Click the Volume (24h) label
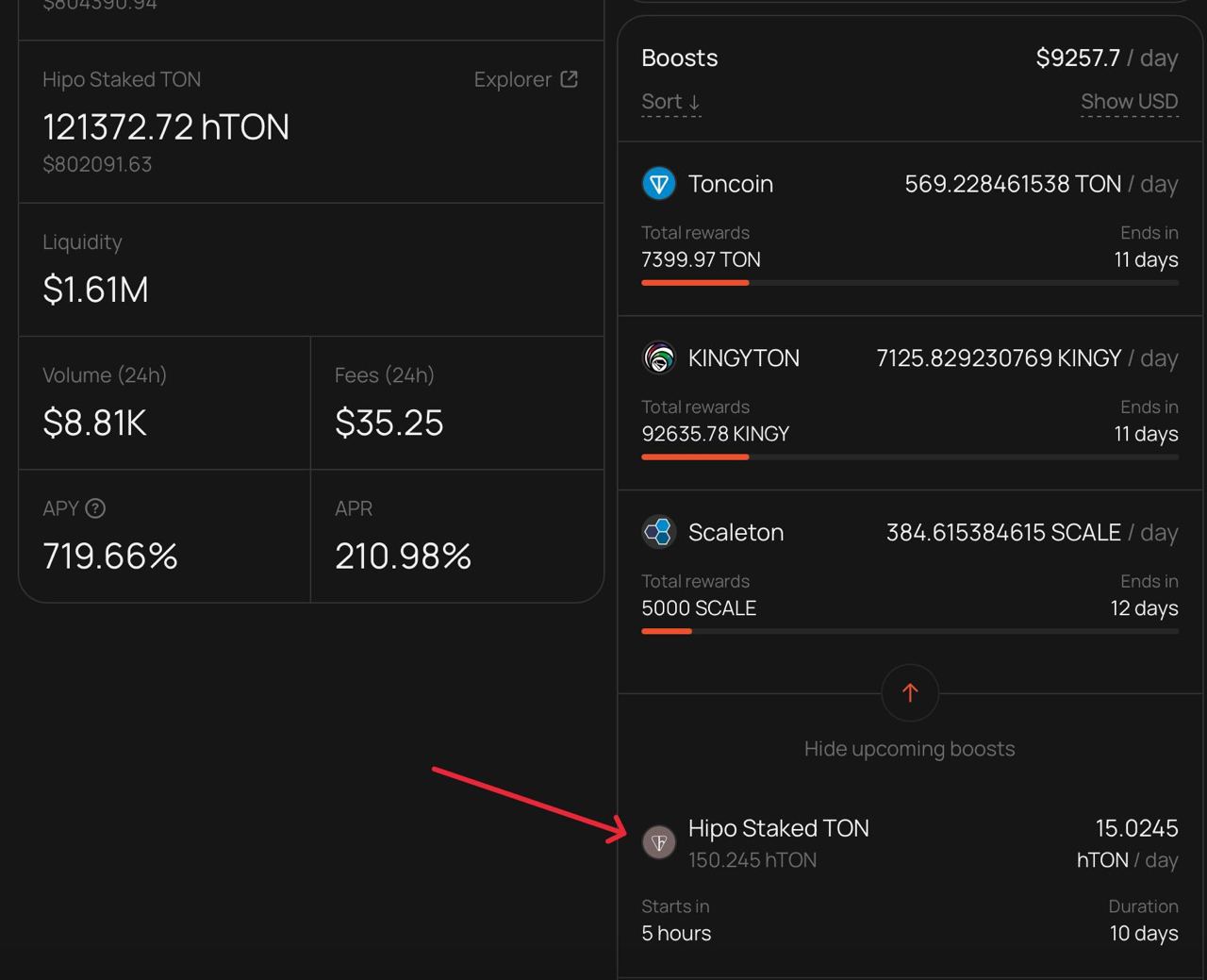This screenshot has width=1207, height=980. pos(105,375)
